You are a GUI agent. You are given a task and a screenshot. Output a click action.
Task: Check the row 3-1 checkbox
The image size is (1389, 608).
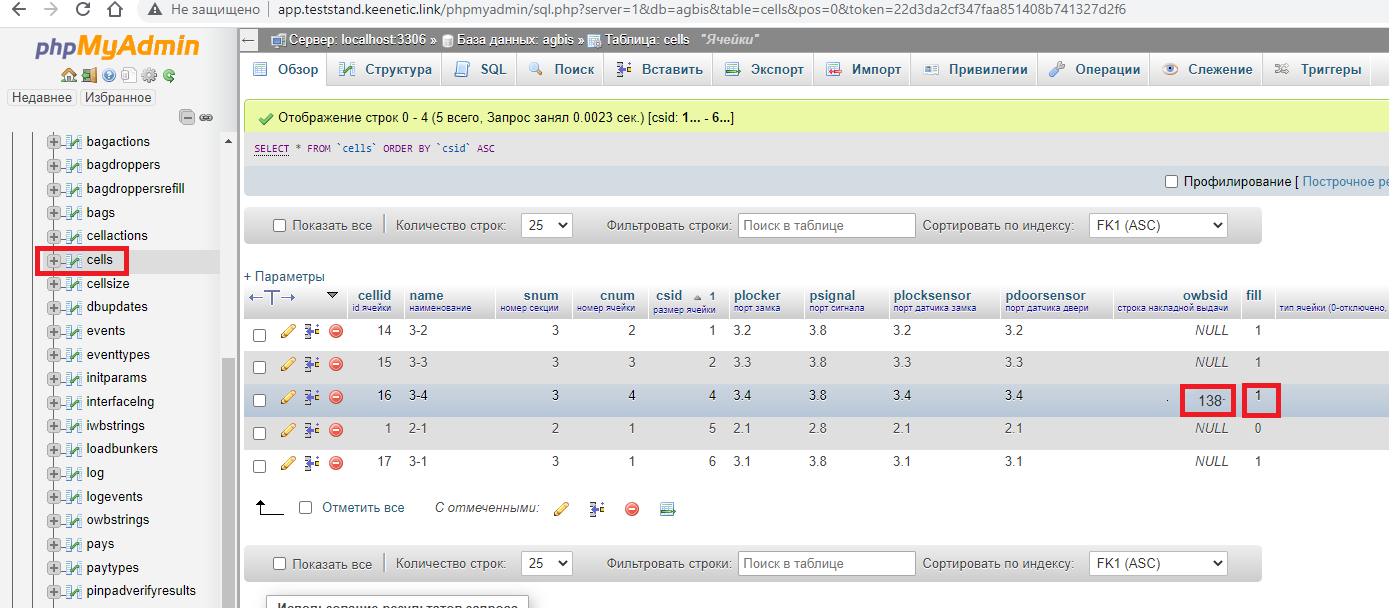click(259, 466)
